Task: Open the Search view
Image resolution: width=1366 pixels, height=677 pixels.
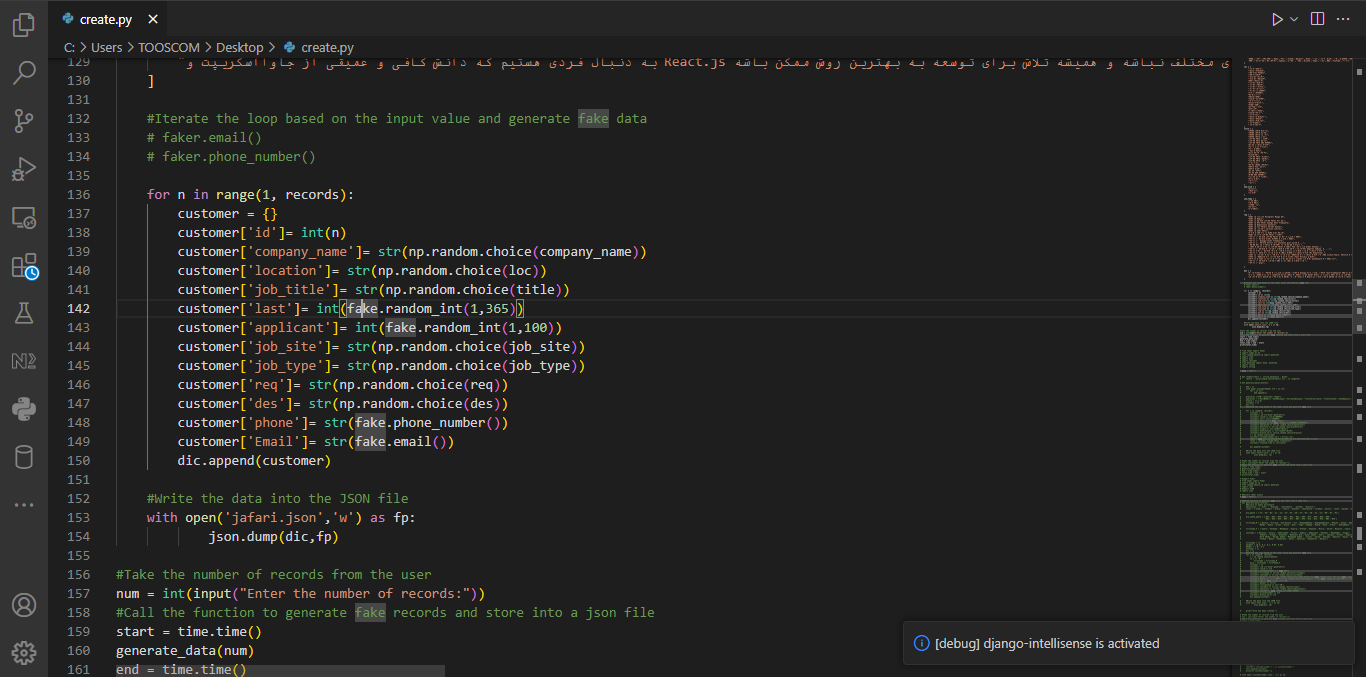Action: coord(23,72)
